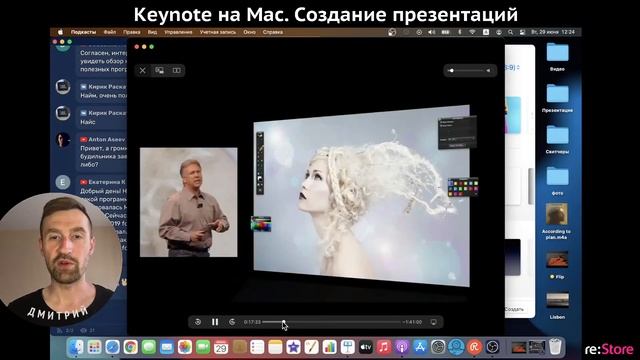Image resolution: width=640 pixels, height=360 pixels.
Task: Open Apple TV in the Dock
Action: [366, 347]
